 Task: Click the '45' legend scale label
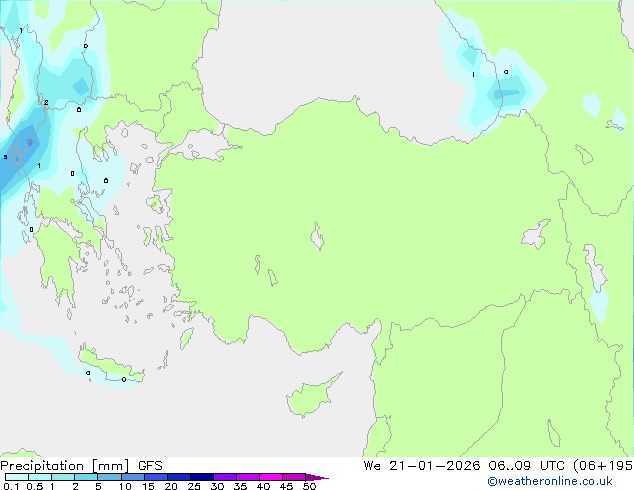pyautogui.click(x=286, y=486)
